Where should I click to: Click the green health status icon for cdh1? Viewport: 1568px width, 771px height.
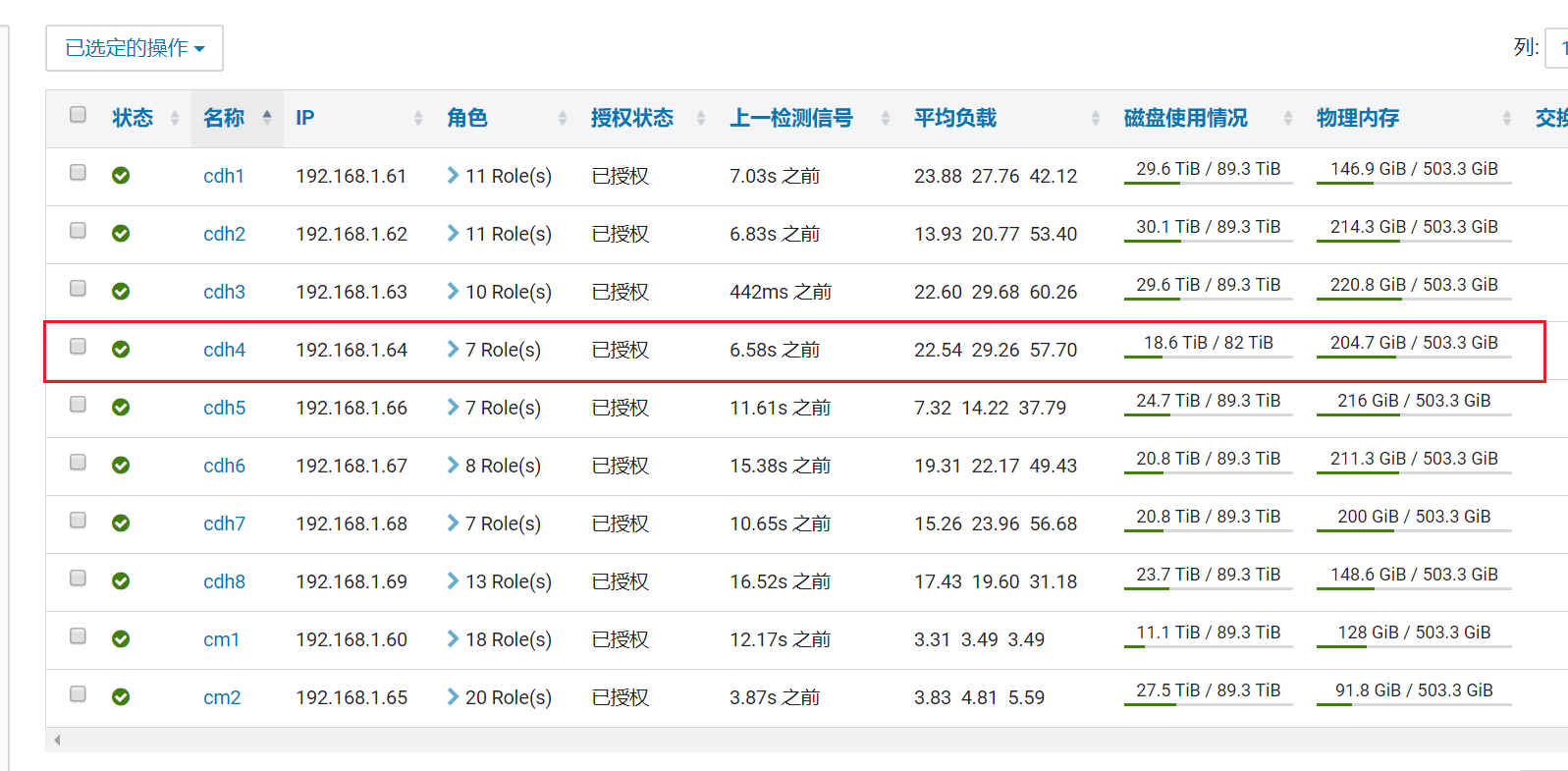click(x=121, y=176)
